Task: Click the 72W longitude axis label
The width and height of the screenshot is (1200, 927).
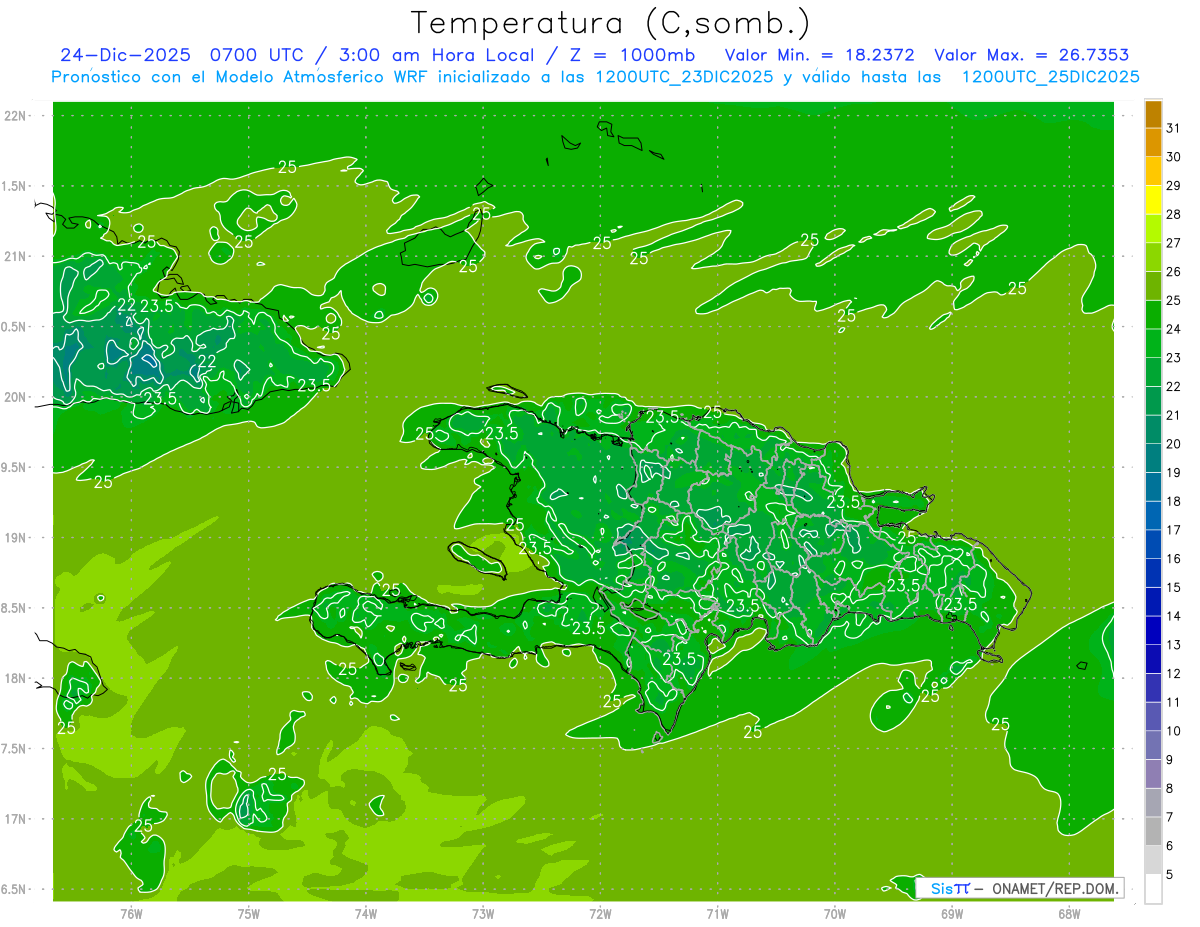Action: 600,912
